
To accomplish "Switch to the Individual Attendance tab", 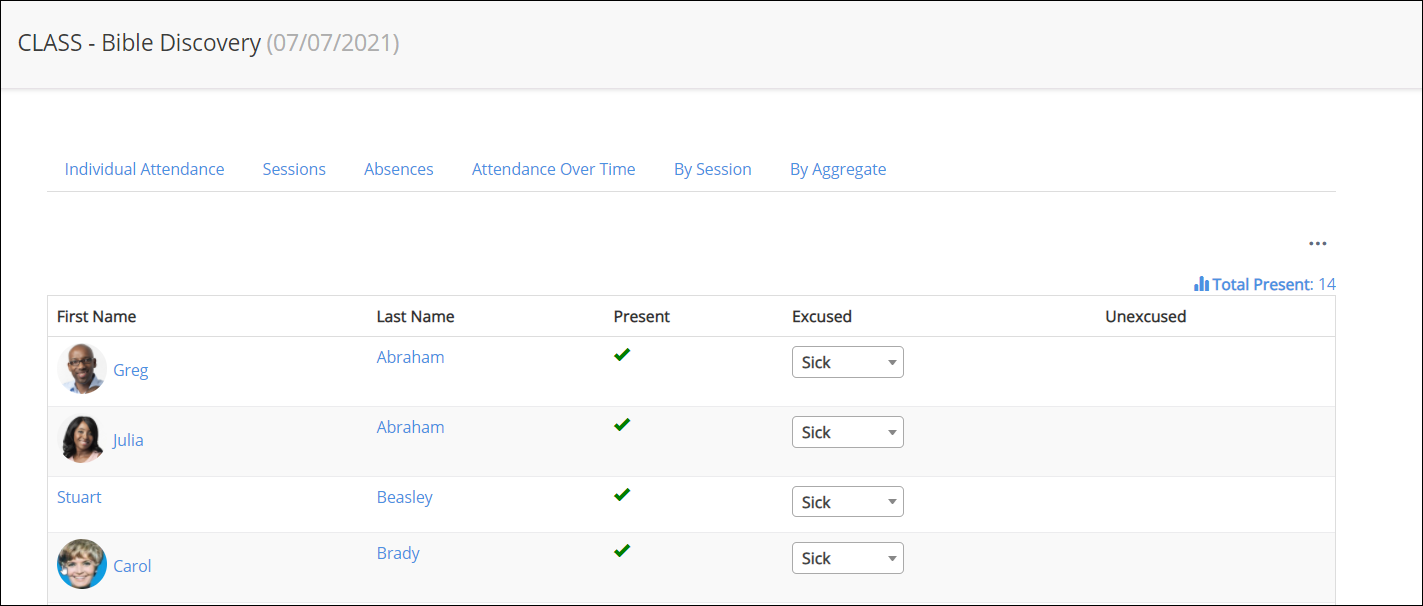I will click(144, 169).
